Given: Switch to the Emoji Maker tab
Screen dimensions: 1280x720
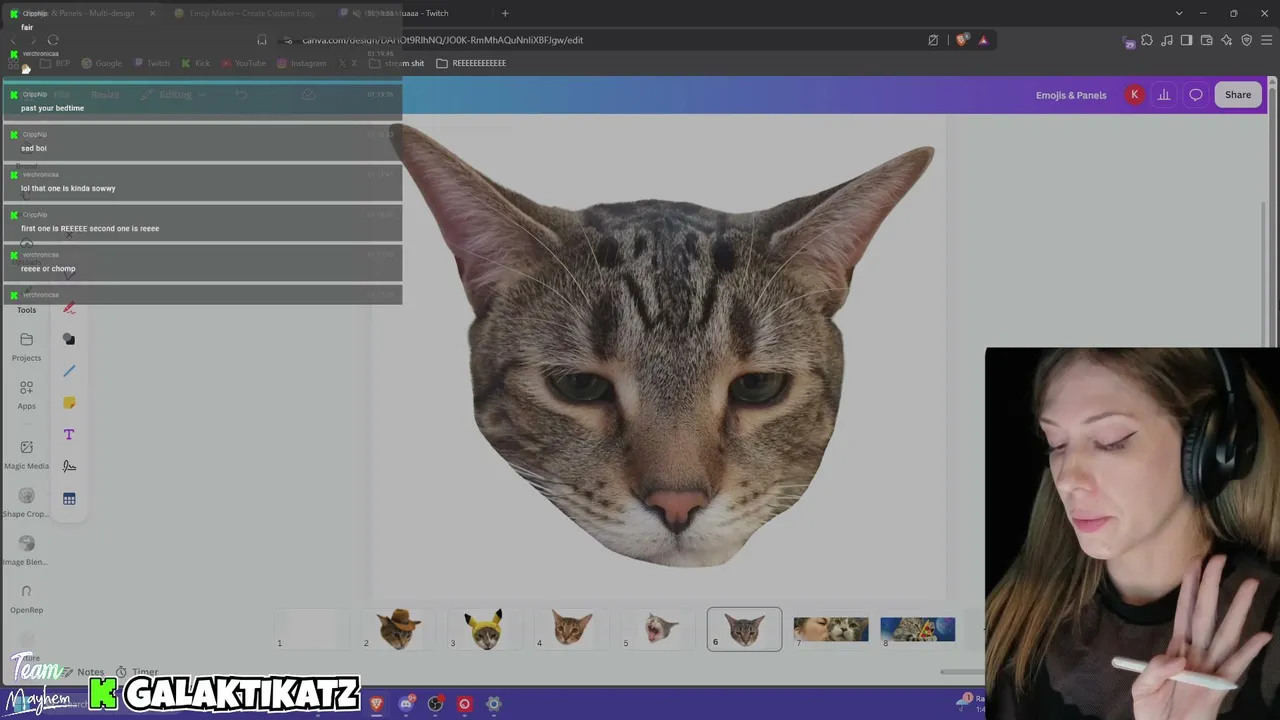Looking at the screenshot, I should [246, 13].
